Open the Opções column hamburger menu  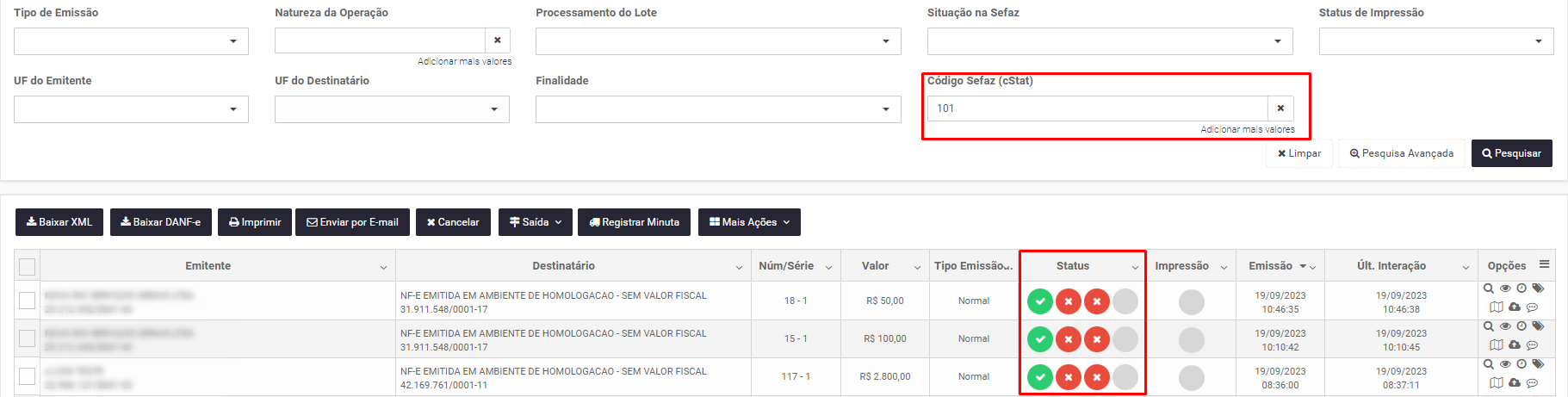pyautogui.click(x=1545, y=264)
